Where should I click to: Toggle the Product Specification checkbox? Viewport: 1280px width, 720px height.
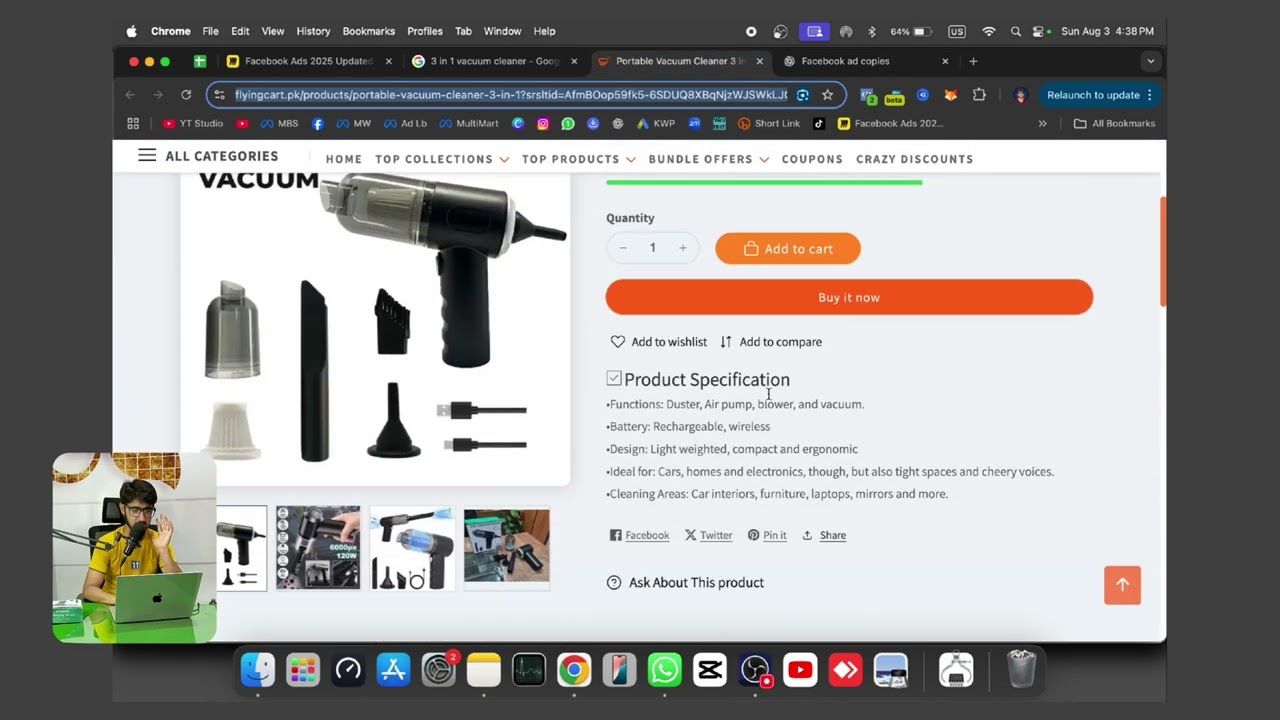(614, 378)
